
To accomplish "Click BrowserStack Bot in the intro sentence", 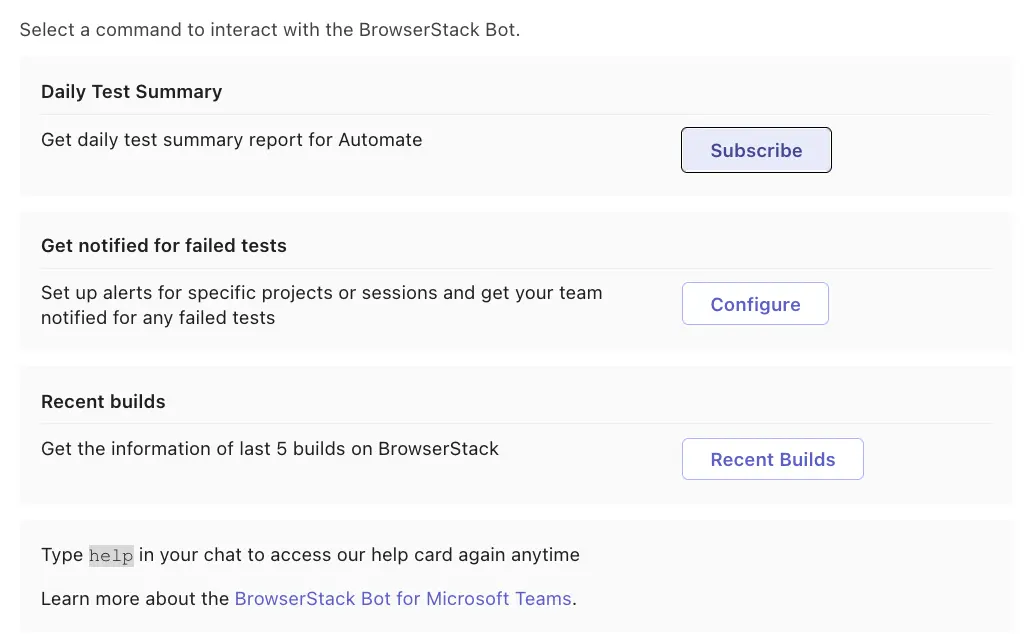I will (x=439, y=29).
